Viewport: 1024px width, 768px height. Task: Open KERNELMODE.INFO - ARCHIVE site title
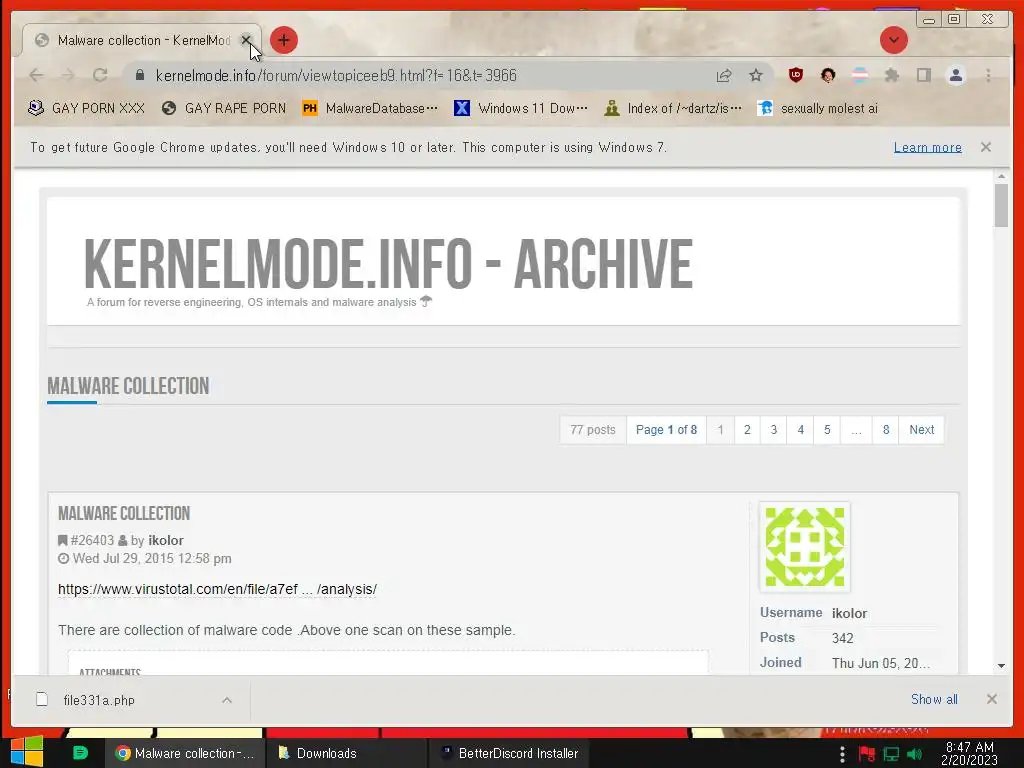[x=389, y=264]
